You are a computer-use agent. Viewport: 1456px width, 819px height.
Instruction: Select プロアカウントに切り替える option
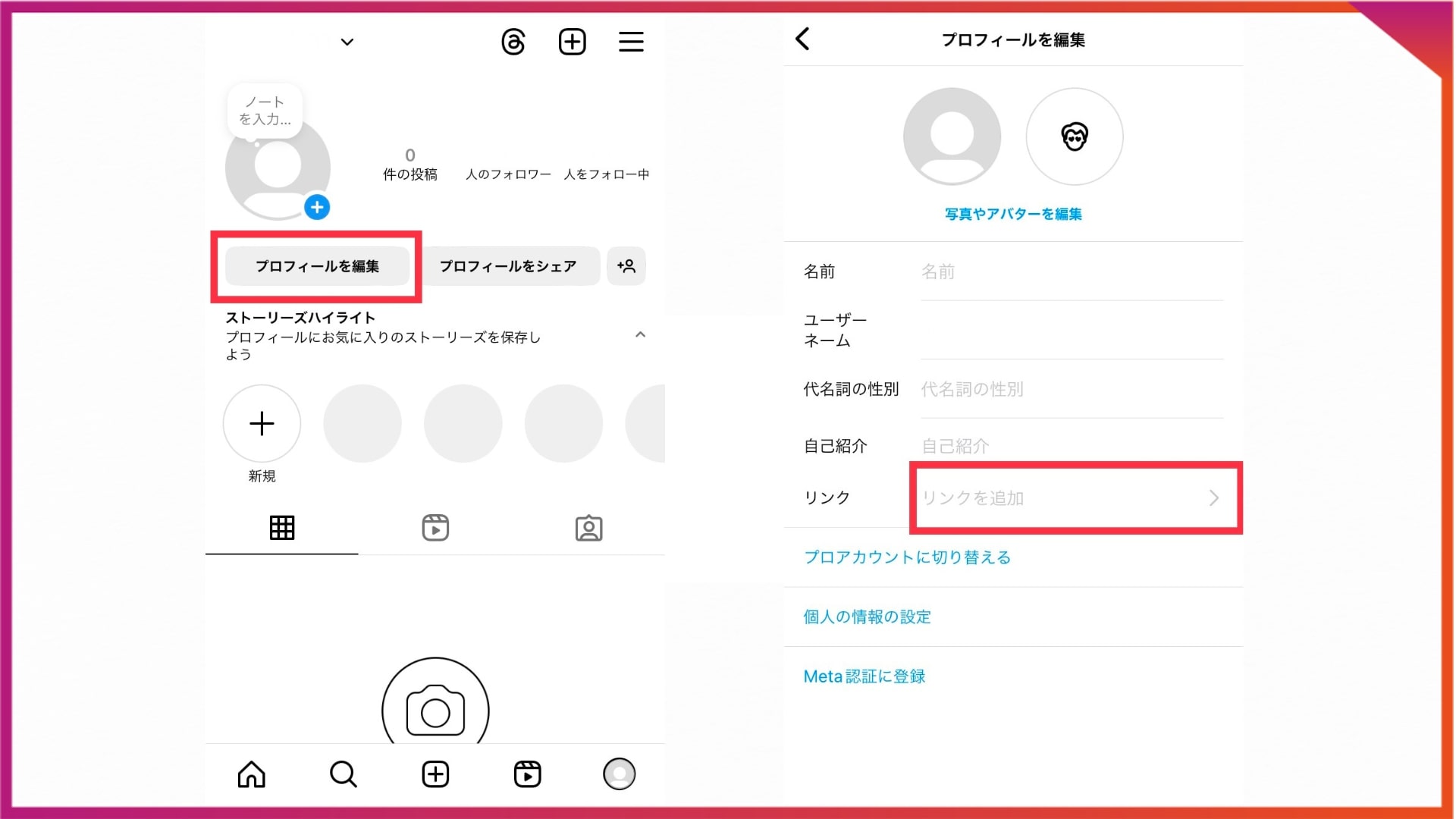pyautogui.click(x=907, y=557)
